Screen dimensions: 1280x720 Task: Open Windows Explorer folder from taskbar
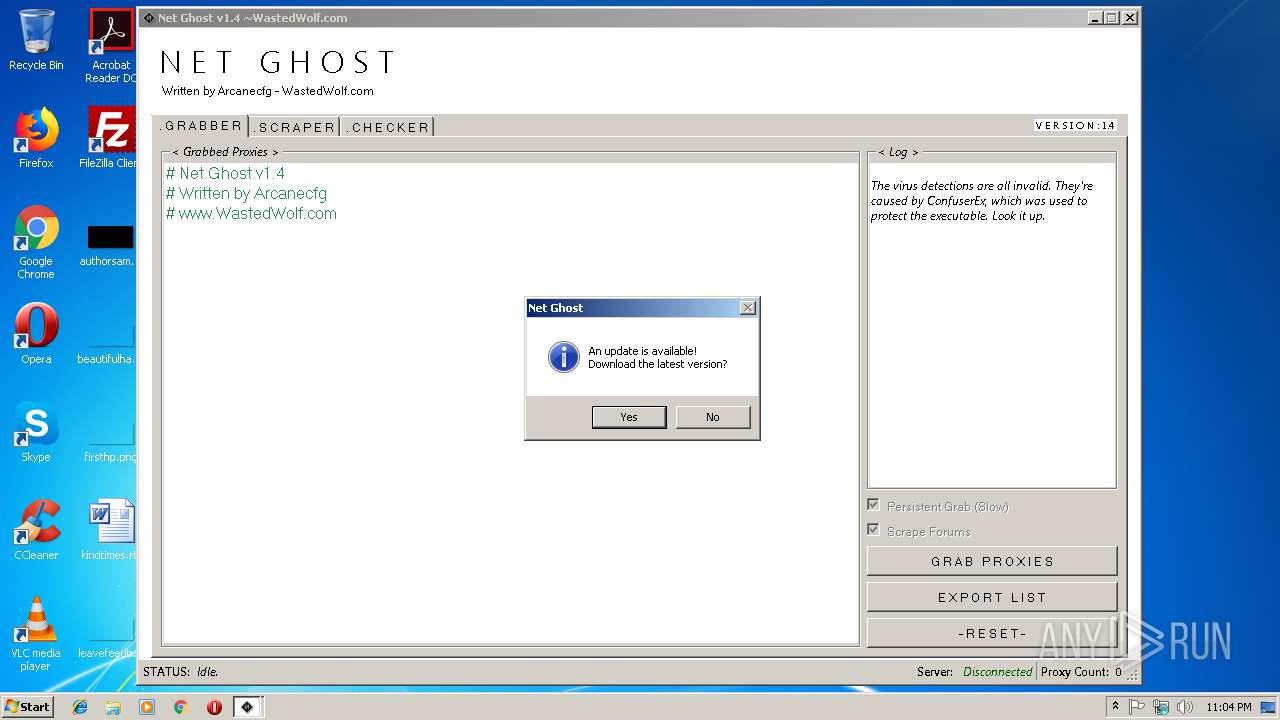(x=113, y=707)
